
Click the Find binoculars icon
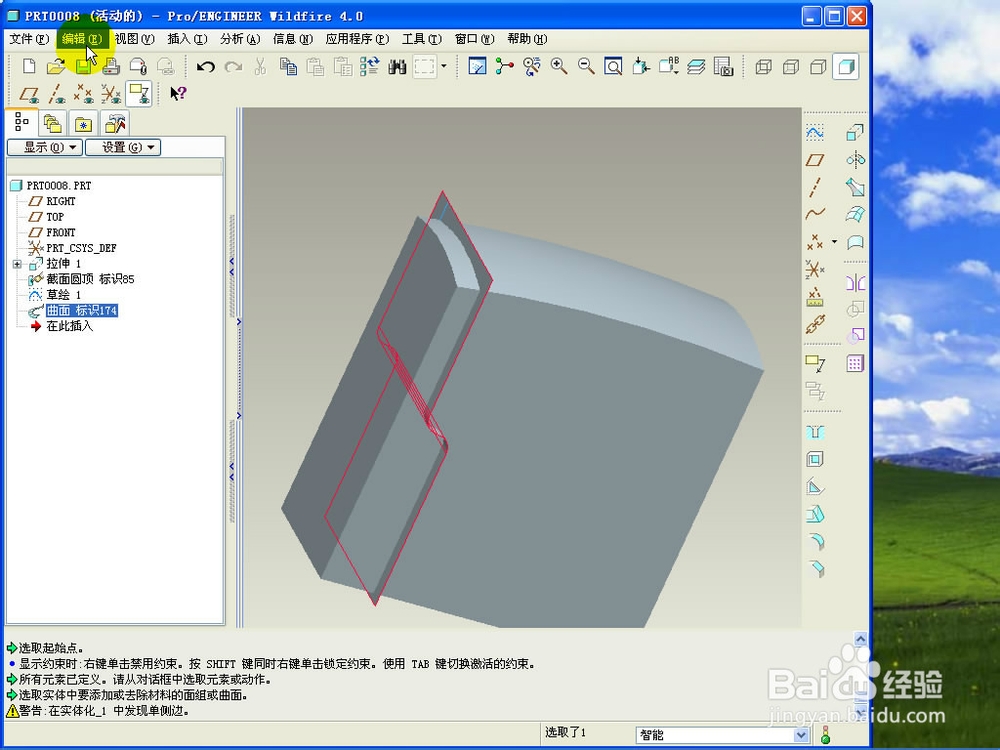[x=397, y=66]
